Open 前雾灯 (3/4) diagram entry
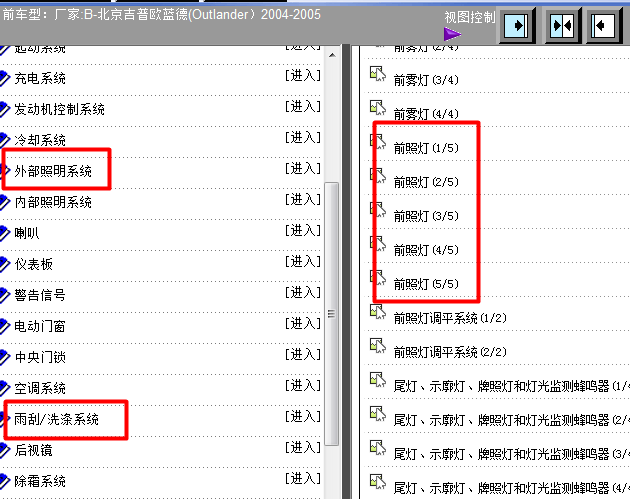The image size is (630, 499). [x=426, y=80]
